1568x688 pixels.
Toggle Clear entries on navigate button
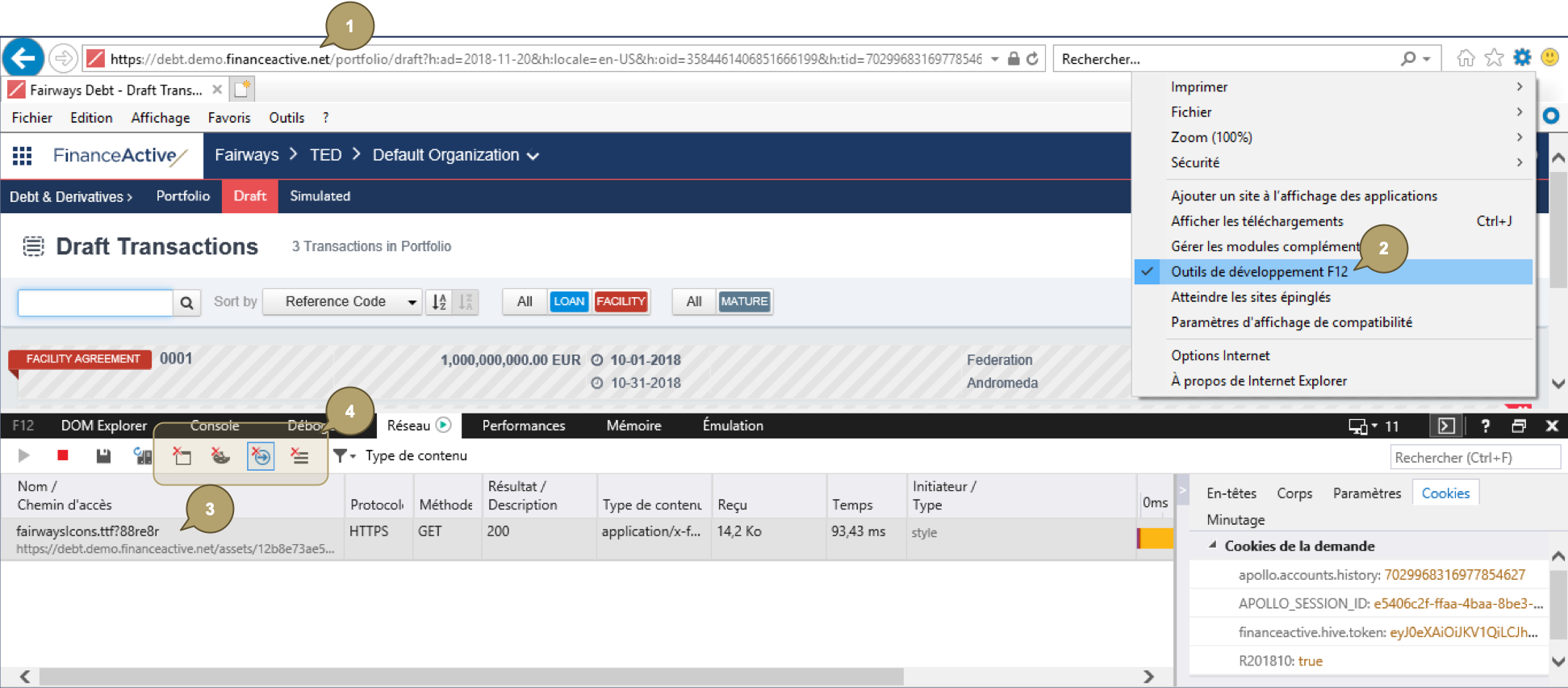tap(261, 456)
